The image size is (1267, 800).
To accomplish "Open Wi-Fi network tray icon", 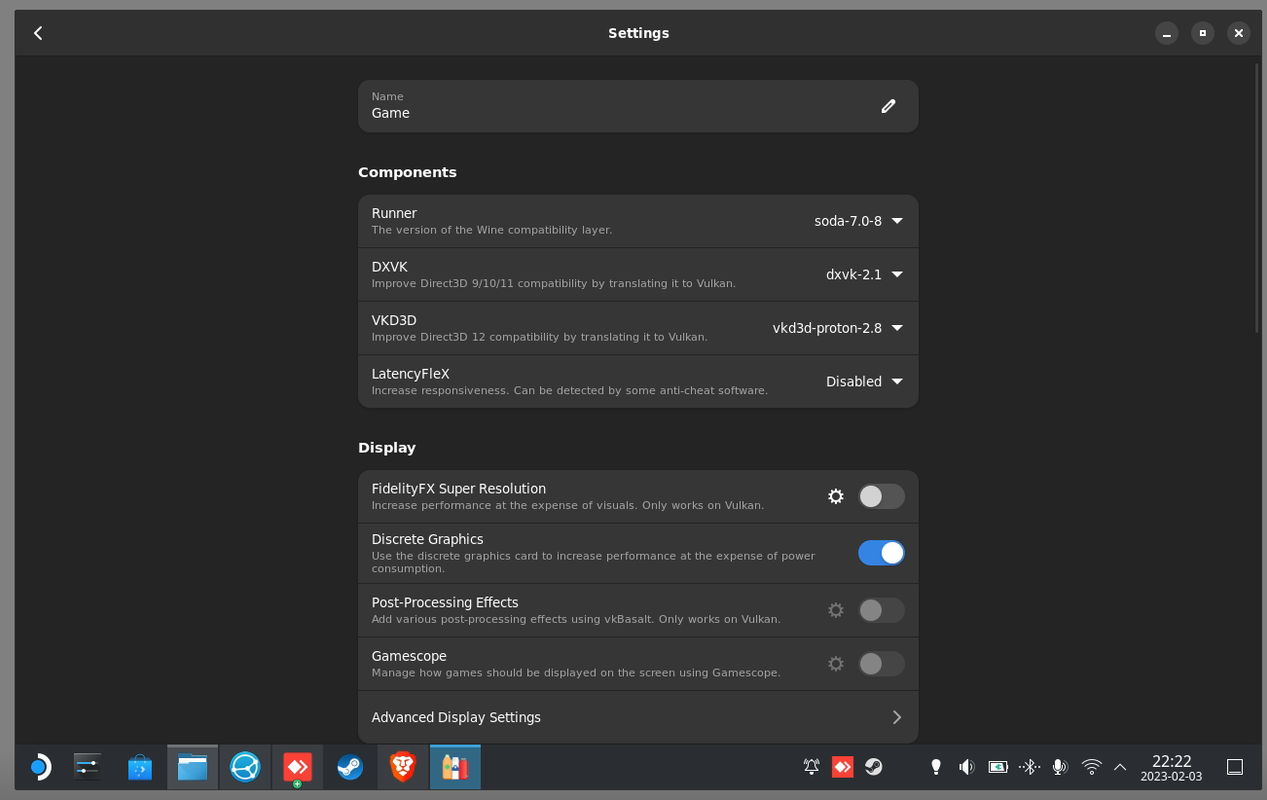I will (1092, 767).
